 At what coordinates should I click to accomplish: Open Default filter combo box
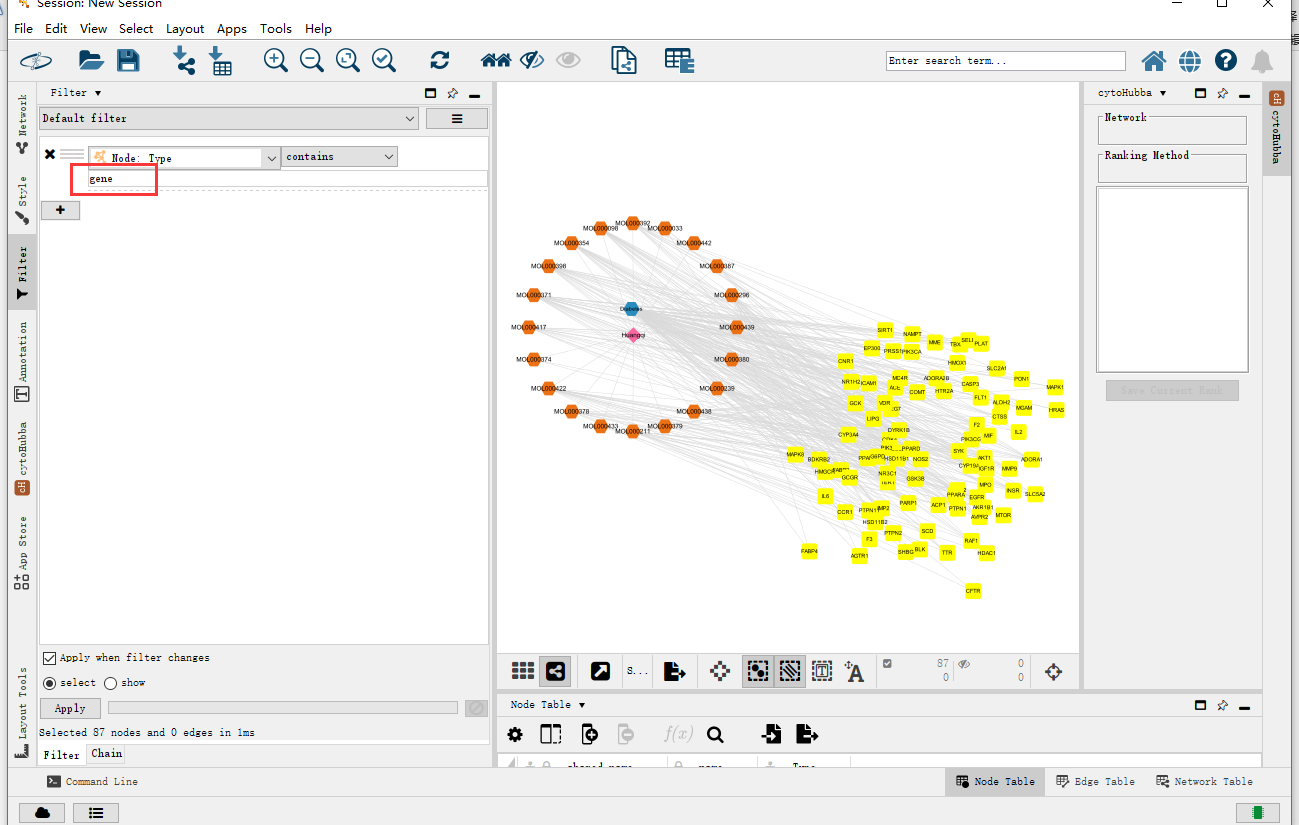click(229, 118)
